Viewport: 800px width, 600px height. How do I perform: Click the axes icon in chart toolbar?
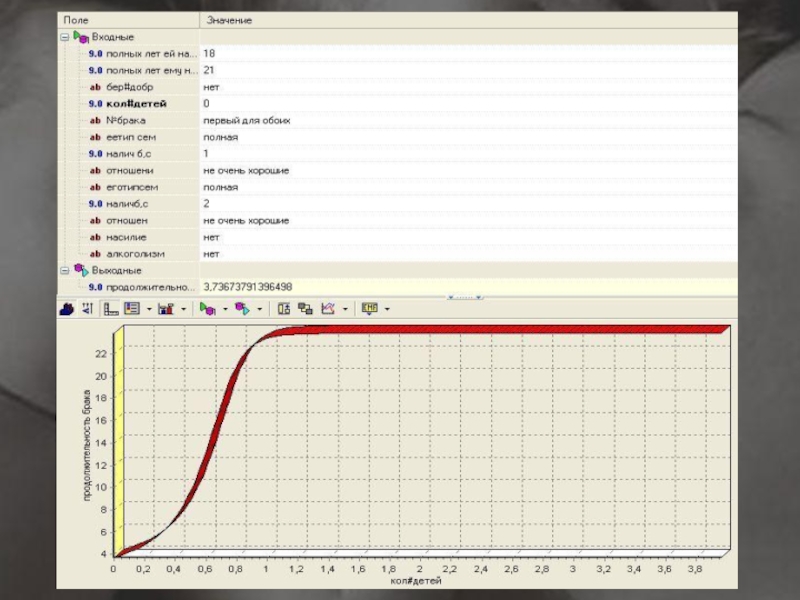(x=111, y=309)
